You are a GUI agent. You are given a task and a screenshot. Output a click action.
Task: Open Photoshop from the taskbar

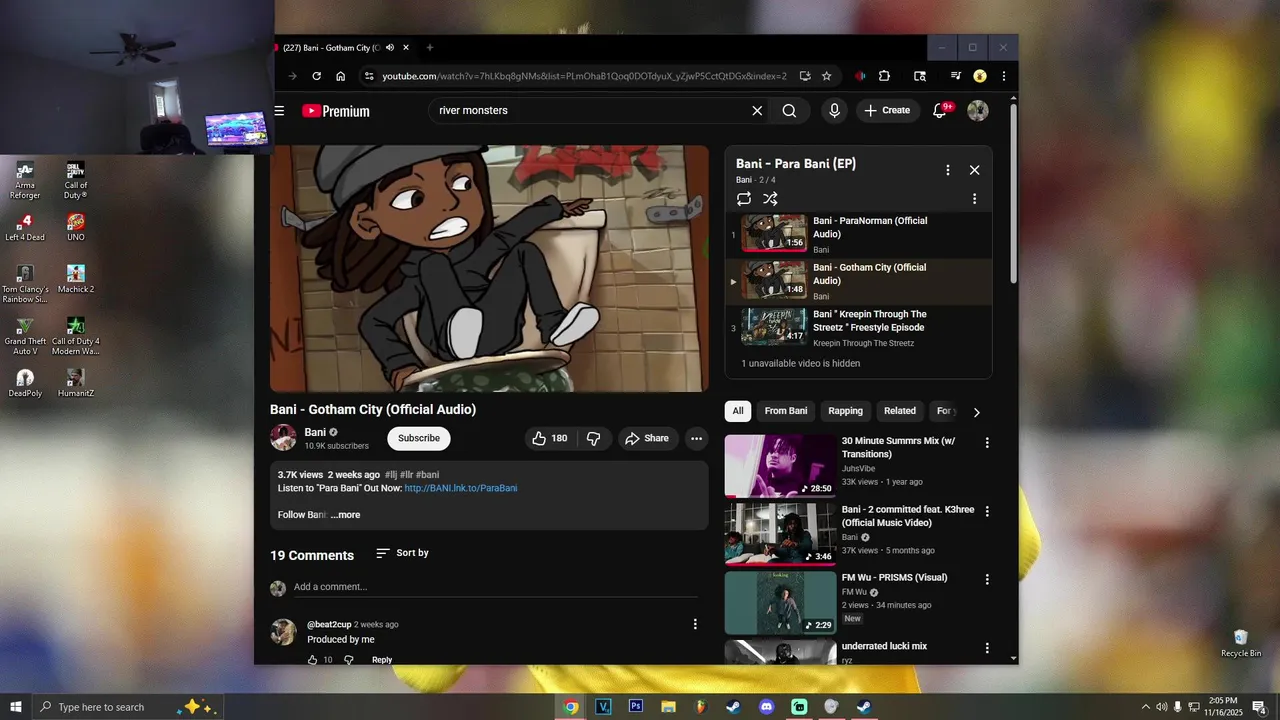point(636,707)
